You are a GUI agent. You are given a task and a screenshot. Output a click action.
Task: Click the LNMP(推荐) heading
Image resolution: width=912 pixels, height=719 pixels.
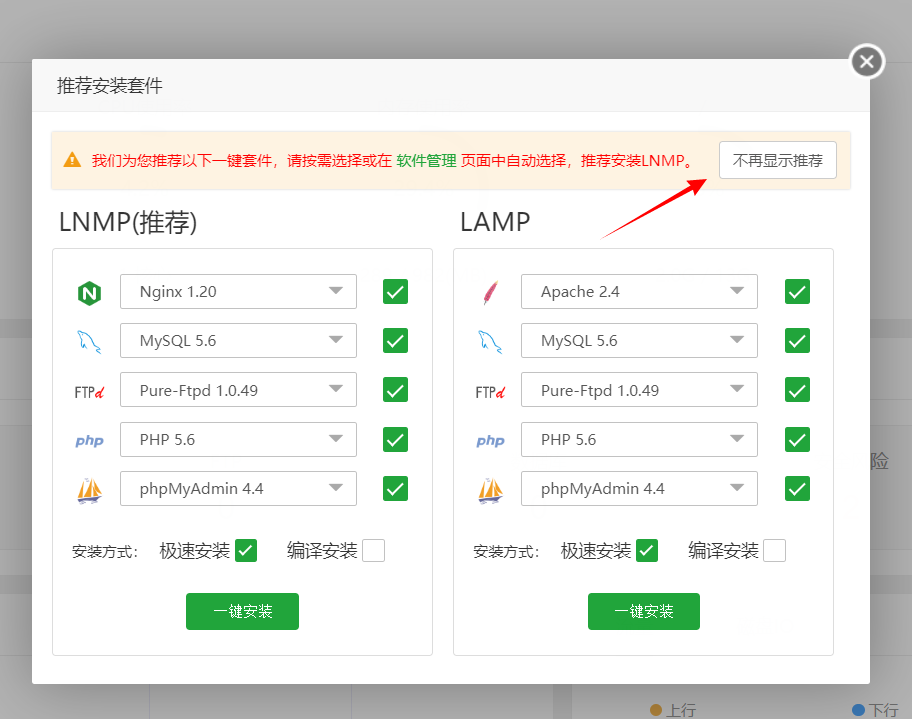tap(128, 222)
